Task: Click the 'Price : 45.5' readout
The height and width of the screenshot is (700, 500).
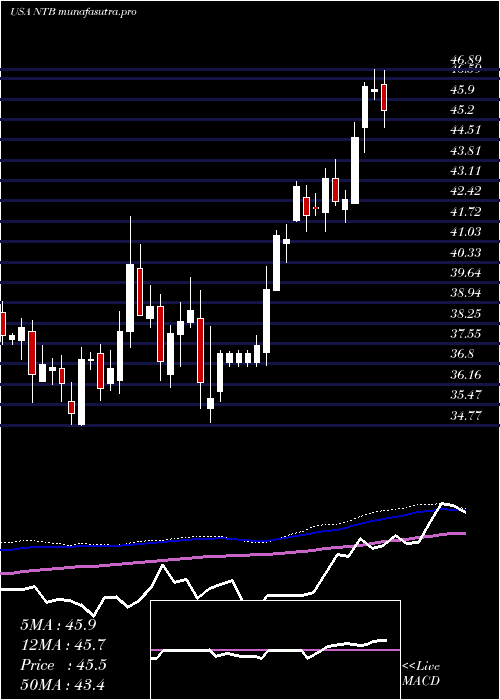Action: click(63, 665)
